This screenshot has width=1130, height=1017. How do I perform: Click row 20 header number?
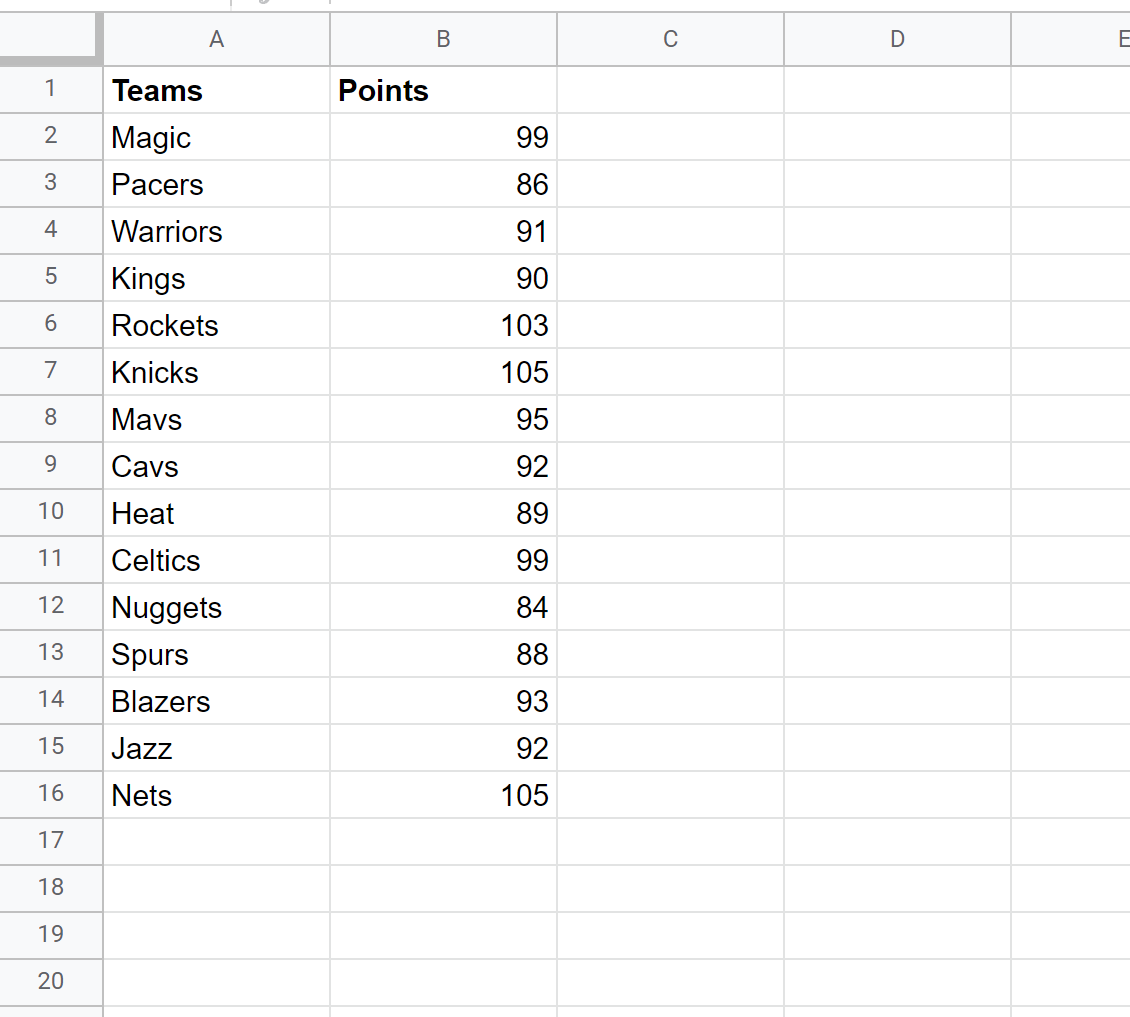(51, 982)
